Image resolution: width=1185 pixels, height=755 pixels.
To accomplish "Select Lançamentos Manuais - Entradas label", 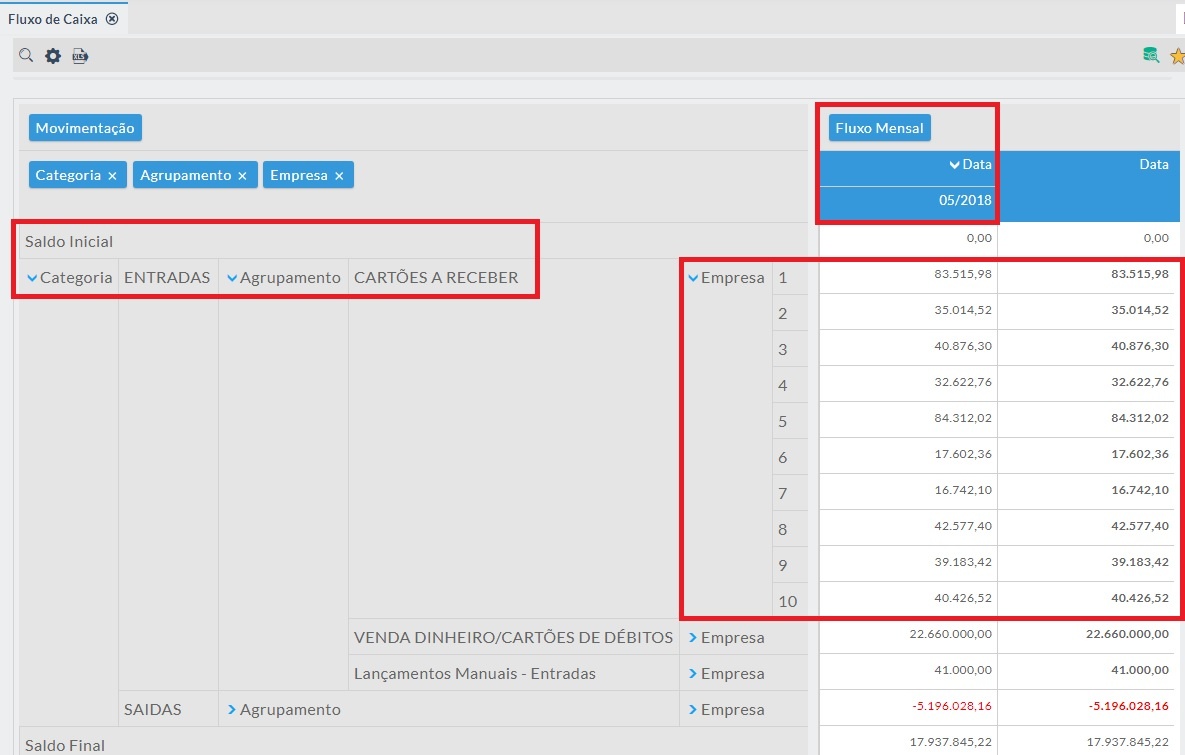I will click(475, 673).
